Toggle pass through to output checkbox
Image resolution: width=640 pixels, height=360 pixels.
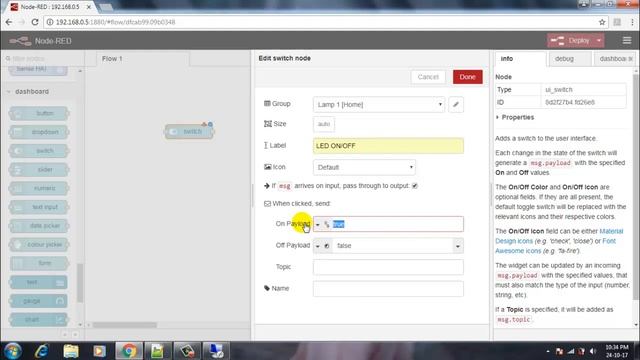point(415,186)
